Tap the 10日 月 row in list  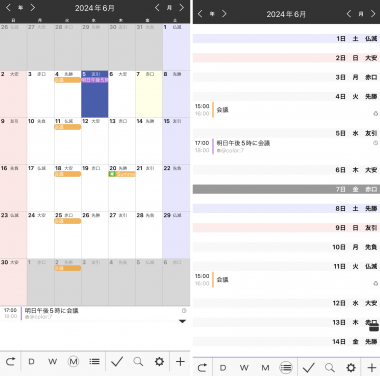(286, 247)
